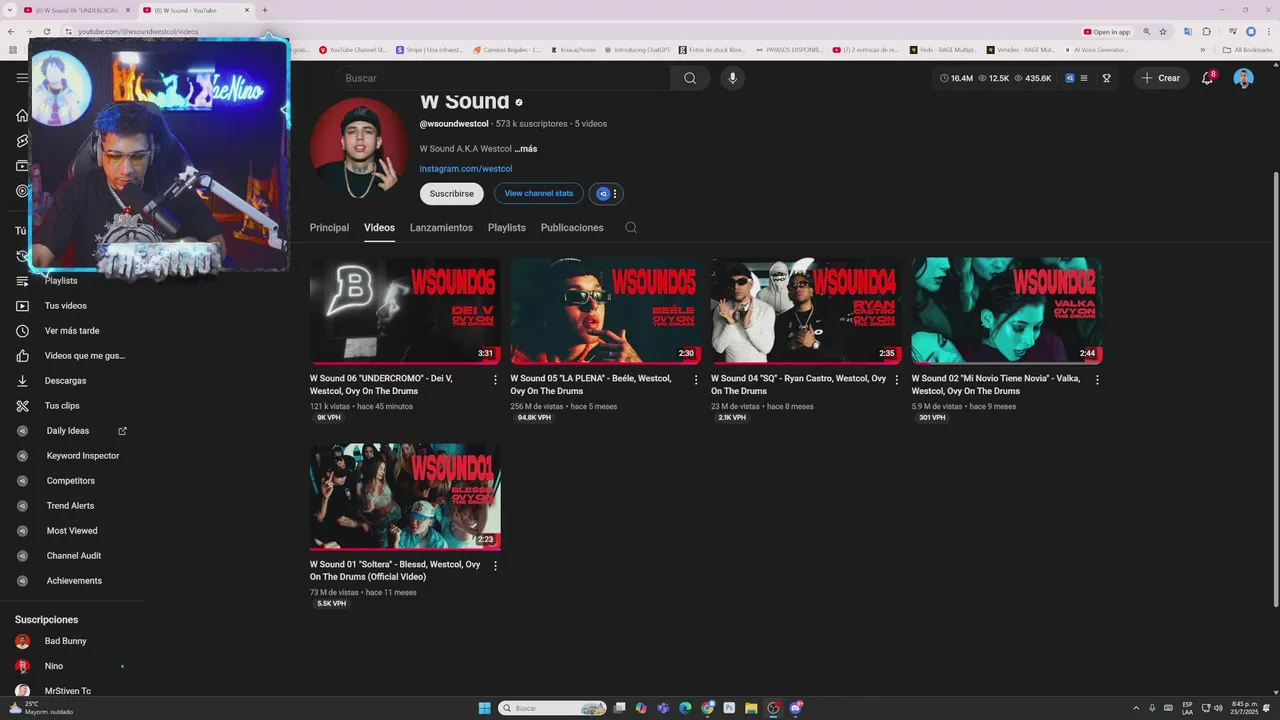This screenshot has height=720, width=1280.
Task: Switch to Principal channel tab
Action: click(x=329, y=228)
